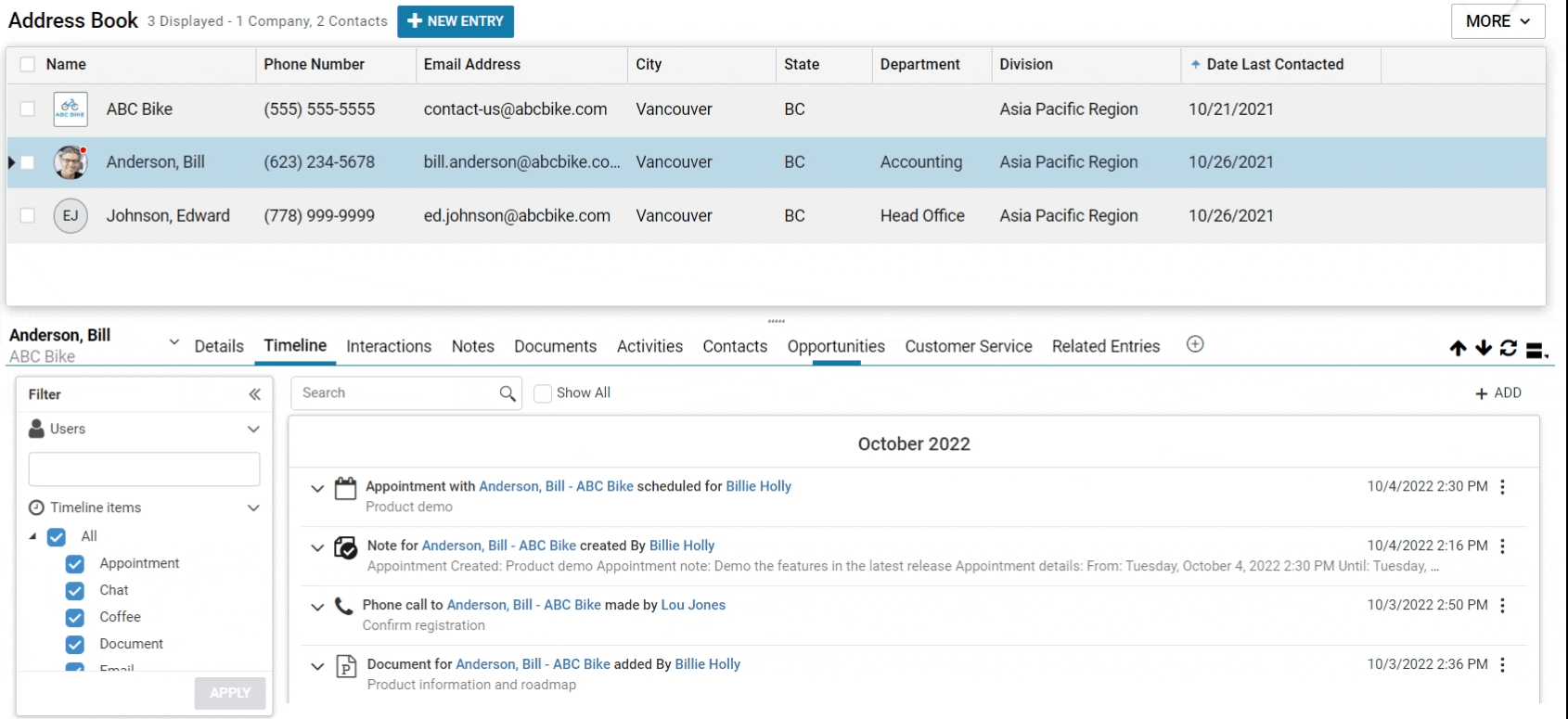The image size is (1568, 719).
Task: Open the options menu for the Phone call entry
Action: coord(1502,606)
